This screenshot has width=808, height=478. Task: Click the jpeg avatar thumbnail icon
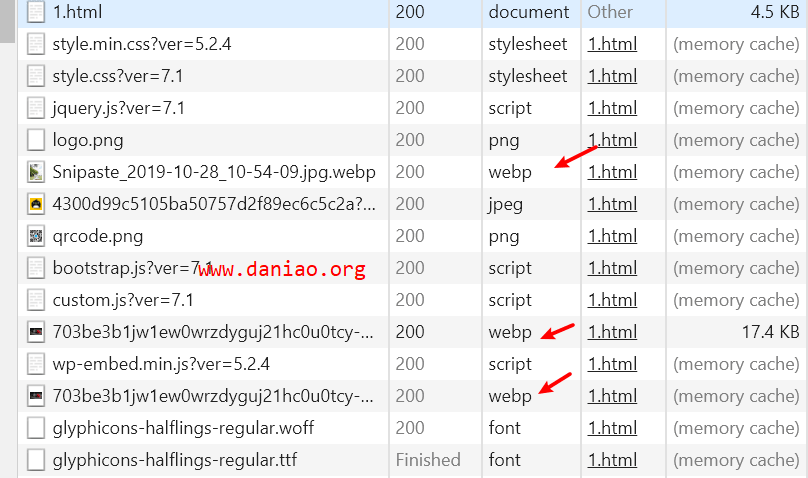(36, 204)
